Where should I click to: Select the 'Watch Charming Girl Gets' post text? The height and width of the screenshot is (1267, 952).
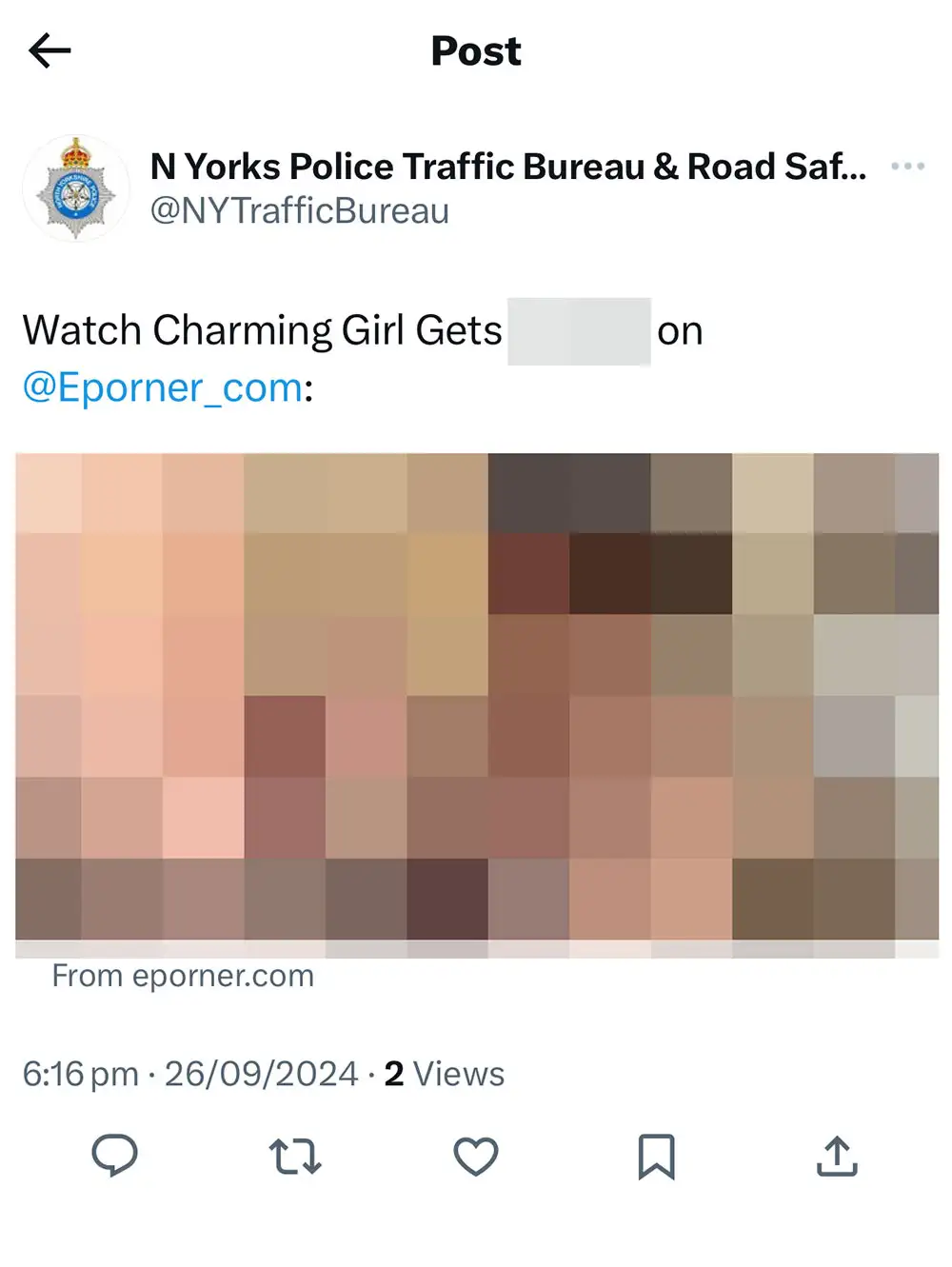coord(263,331)
